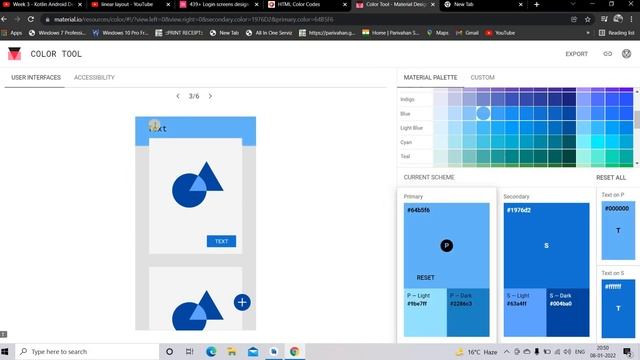Open the Mail app from the taskbar
Screen dimensions: 640x360
[x=253, y=351]
